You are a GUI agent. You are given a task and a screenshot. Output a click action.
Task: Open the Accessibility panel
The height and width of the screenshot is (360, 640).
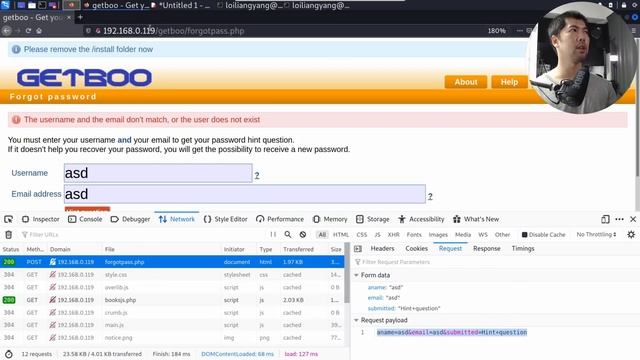click(421, 219)
